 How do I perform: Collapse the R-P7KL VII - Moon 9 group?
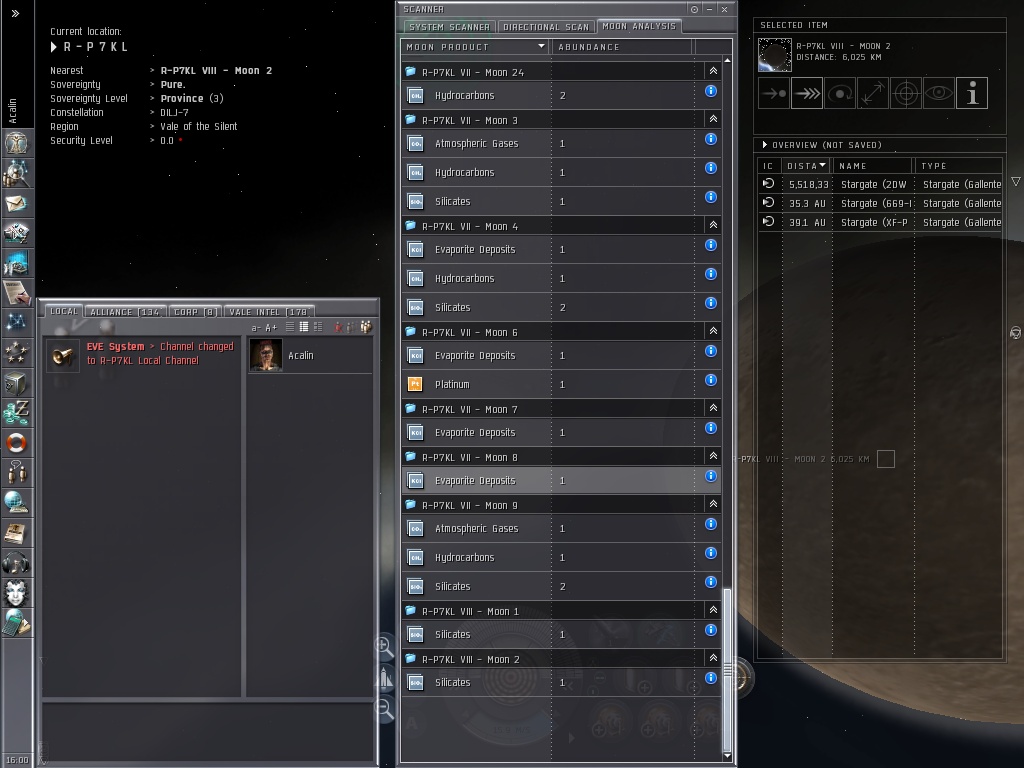(713, 504)
